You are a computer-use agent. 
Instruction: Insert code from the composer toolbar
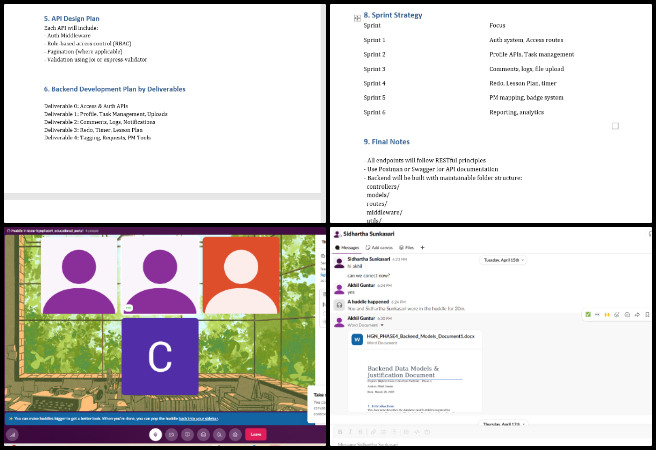point(416,432)
